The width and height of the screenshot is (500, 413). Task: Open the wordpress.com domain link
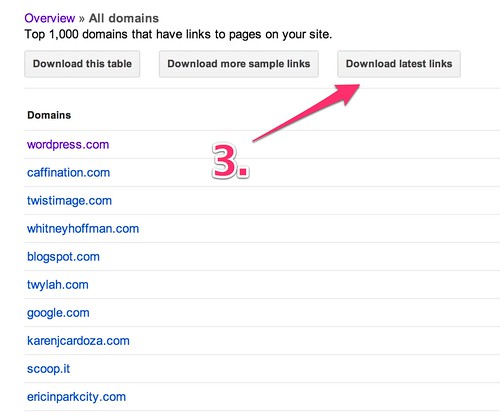pos(68,145)
